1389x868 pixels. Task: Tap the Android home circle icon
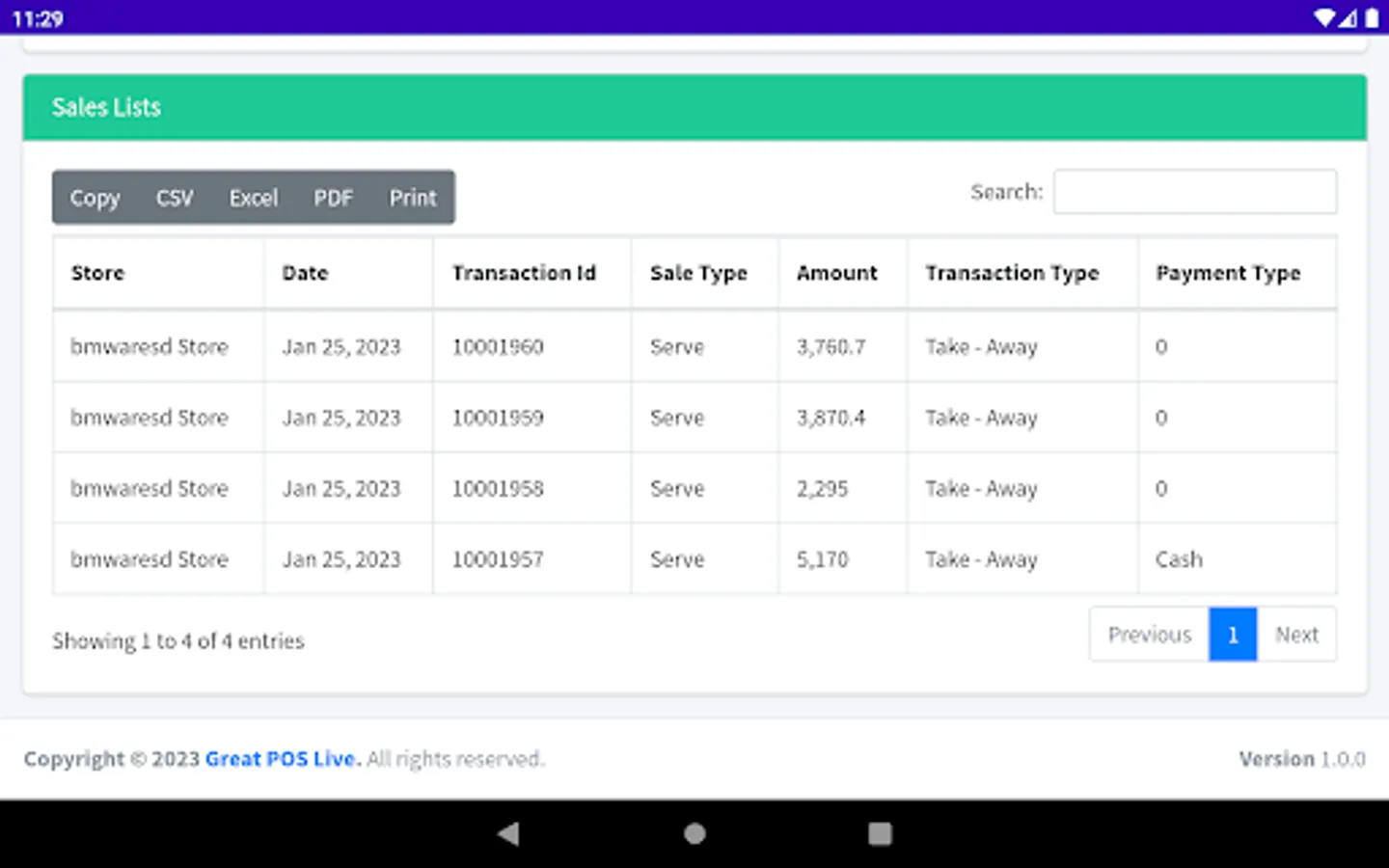click(x=694, y=833)
